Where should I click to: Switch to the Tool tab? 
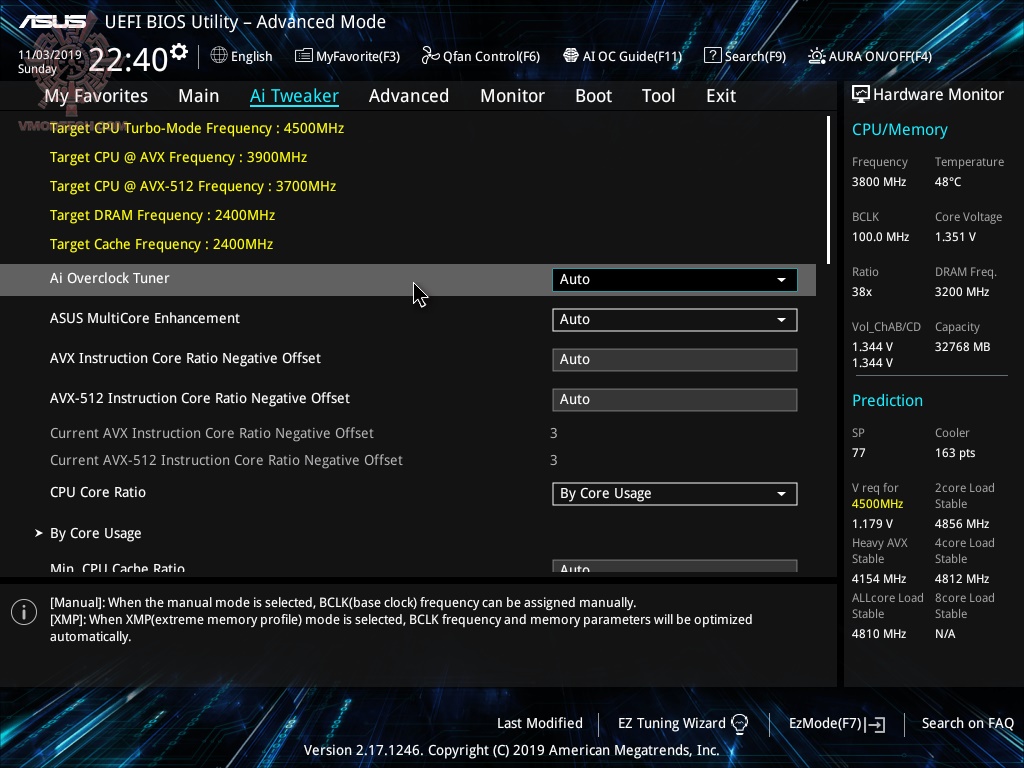[658, 96]
